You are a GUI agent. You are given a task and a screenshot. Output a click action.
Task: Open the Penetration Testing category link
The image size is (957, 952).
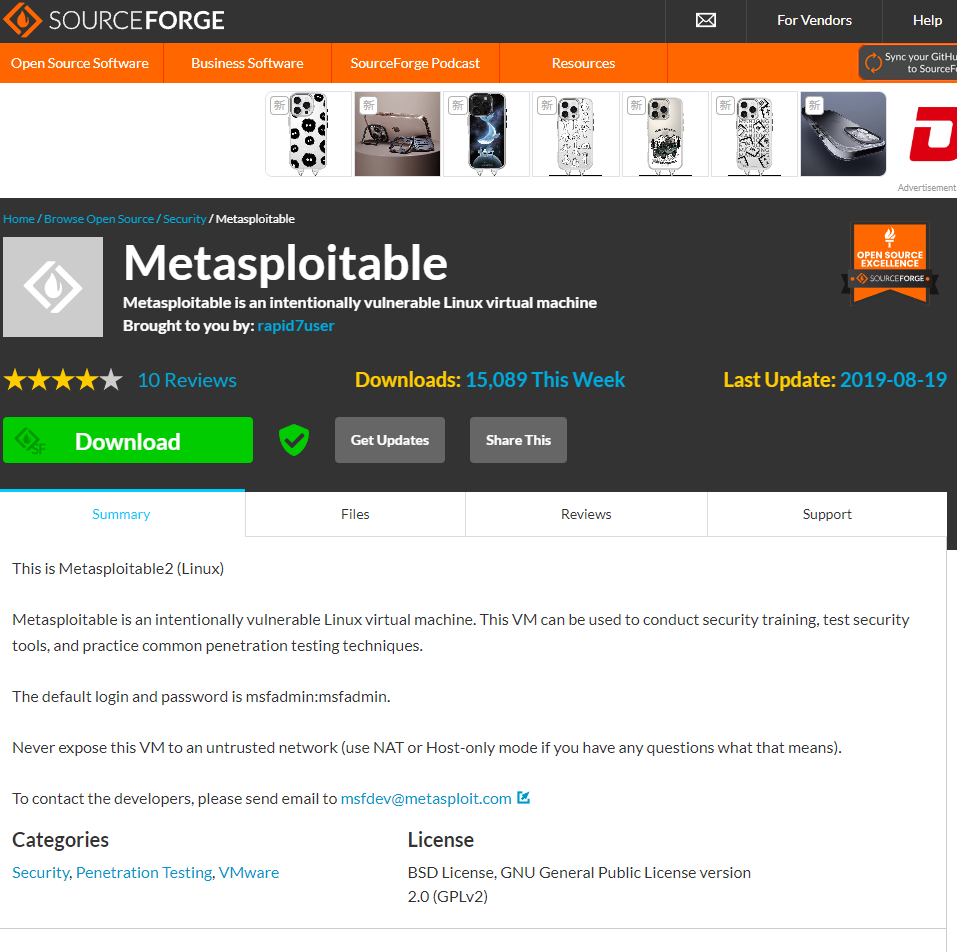[x=144, y=873]
